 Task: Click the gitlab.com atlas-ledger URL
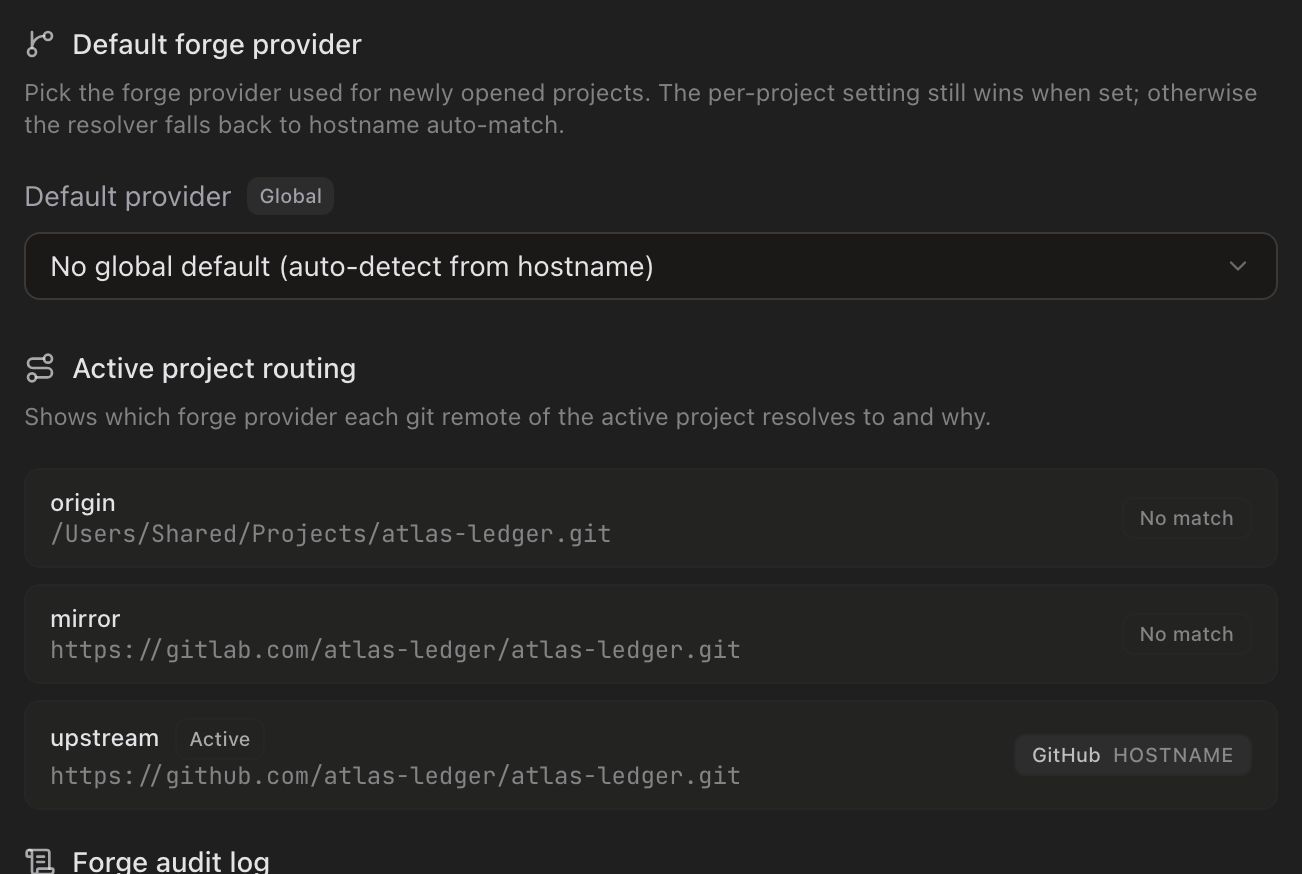[395, 650]
